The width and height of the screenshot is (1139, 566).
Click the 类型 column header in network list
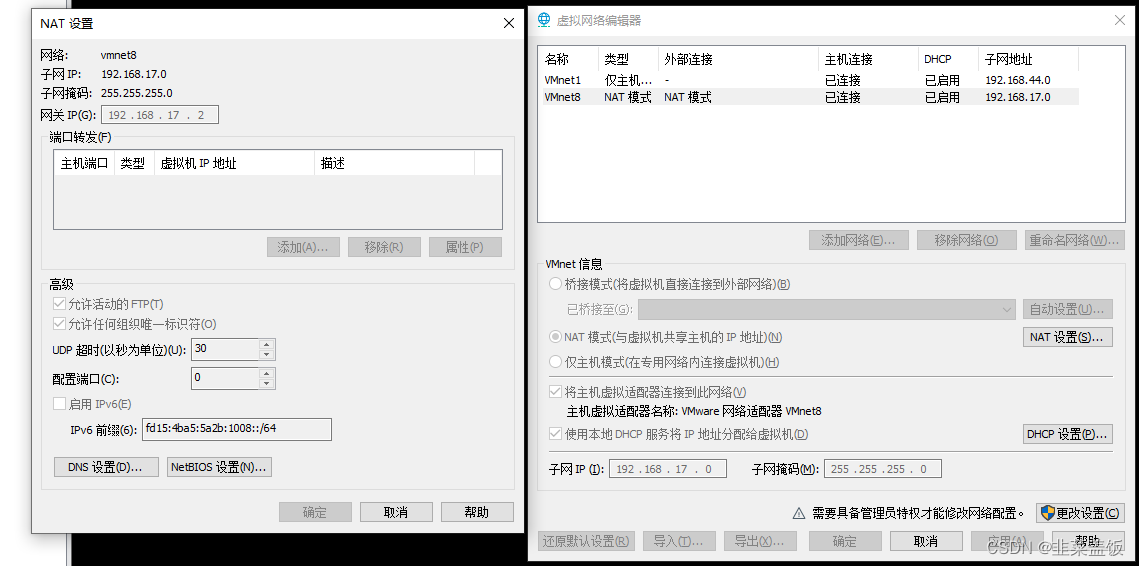(628, 60)
